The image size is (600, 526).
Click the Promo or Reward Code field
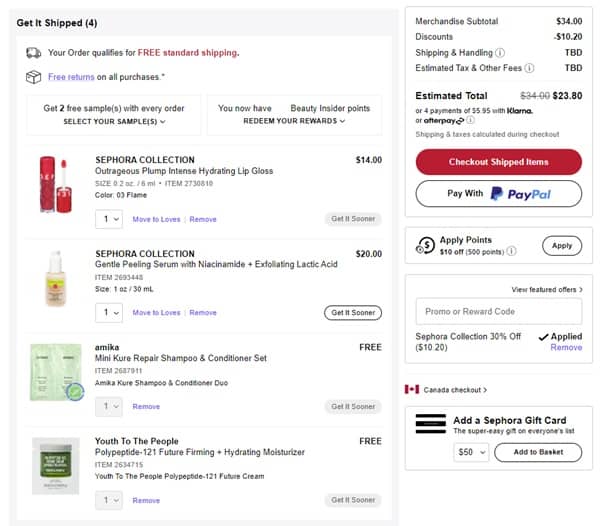(498, 311)
